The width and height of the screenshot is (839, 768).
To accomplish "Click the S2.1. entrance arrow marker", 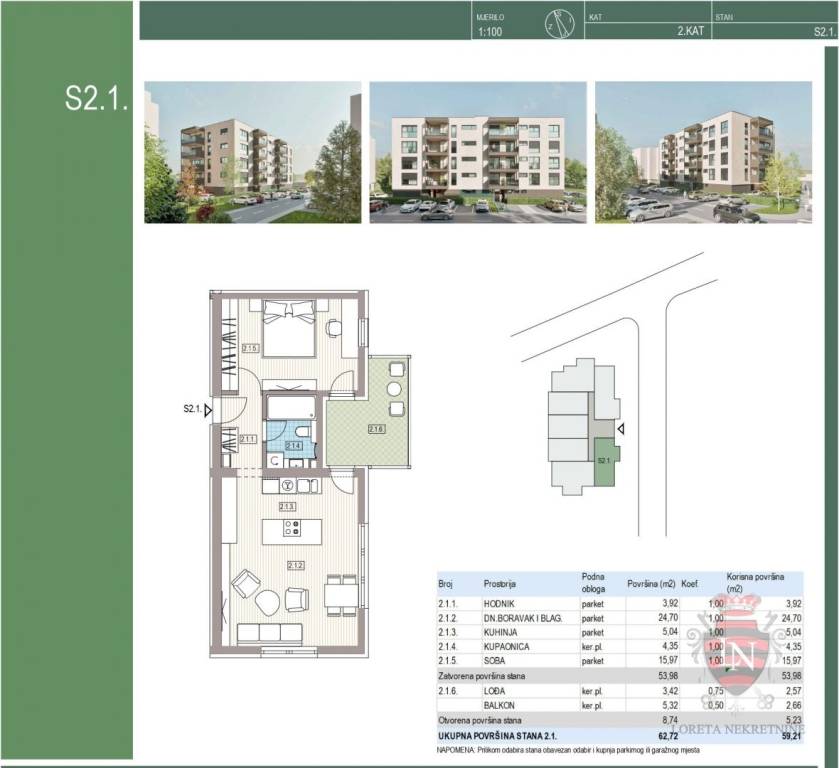I will (208, 409).
